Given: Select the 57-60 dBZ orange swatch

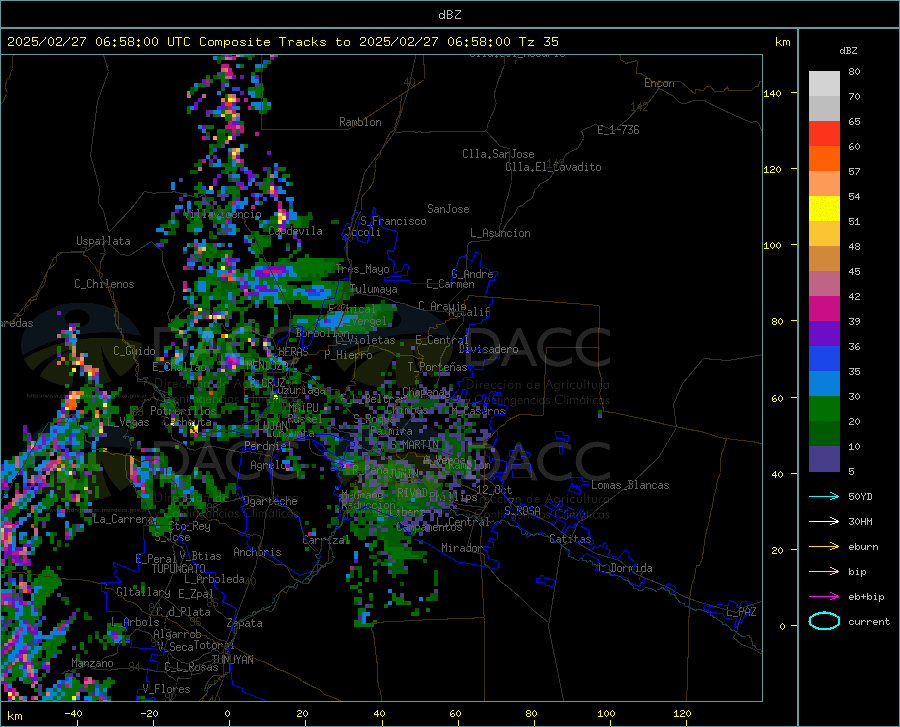Looking at the screenshot, I should click(824, 159).
